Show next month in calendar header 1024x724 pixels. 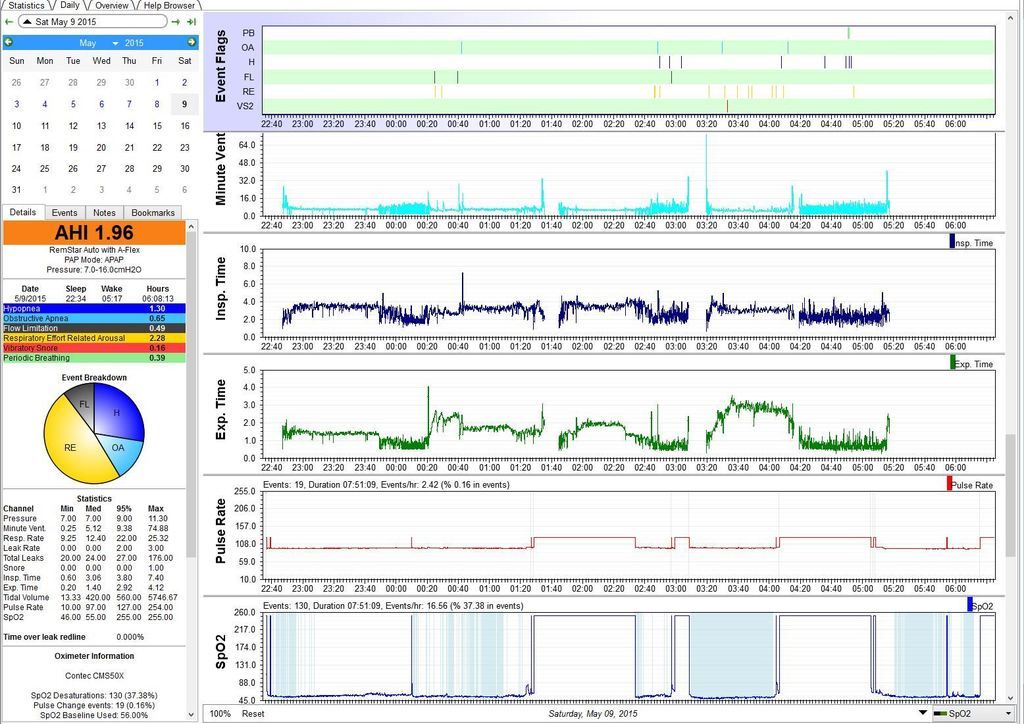click(x=191, y=42)
